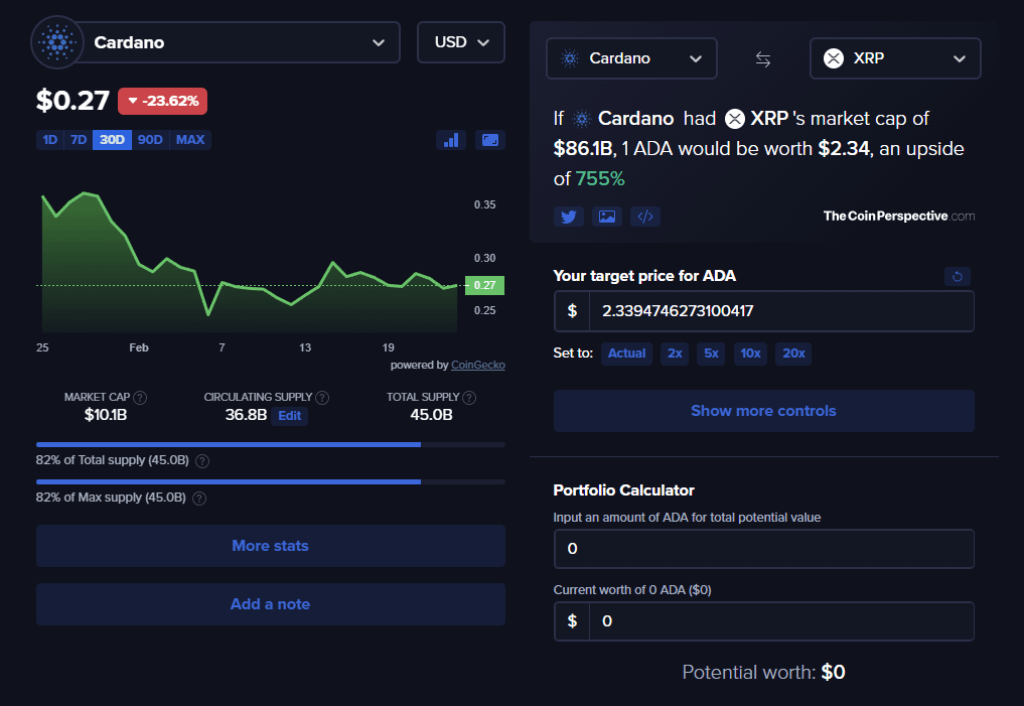This screenshot has height=706, width=1024.
Task: Click Show more controls button
Action: coord(764,411)
